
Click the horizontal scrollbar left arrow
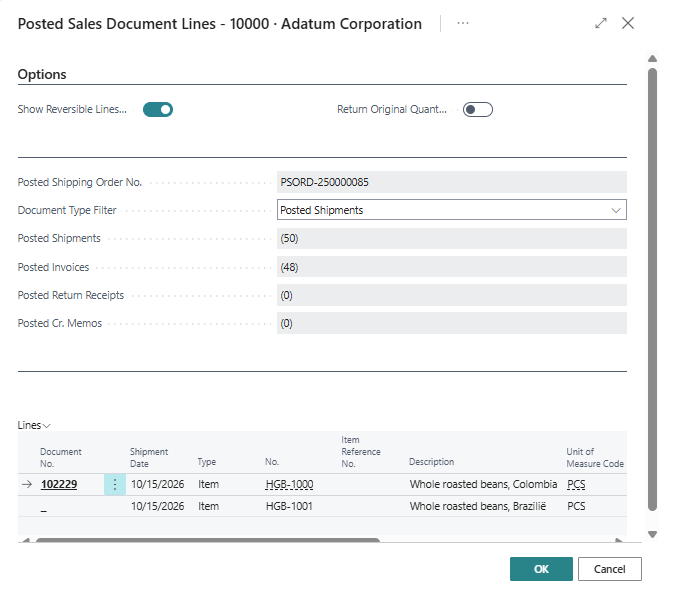(x=26, y=541)
